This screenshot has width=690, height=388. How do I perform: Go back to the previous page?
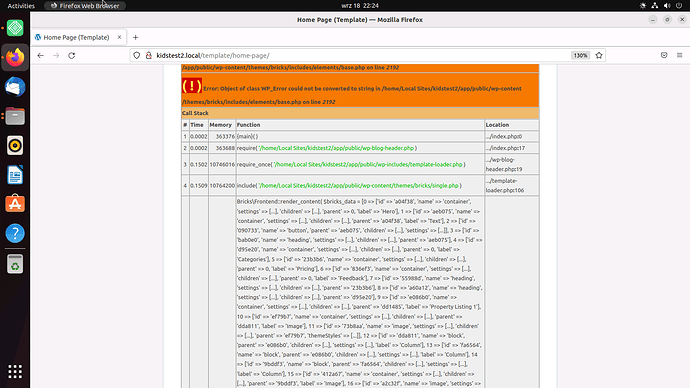(40, 55)
